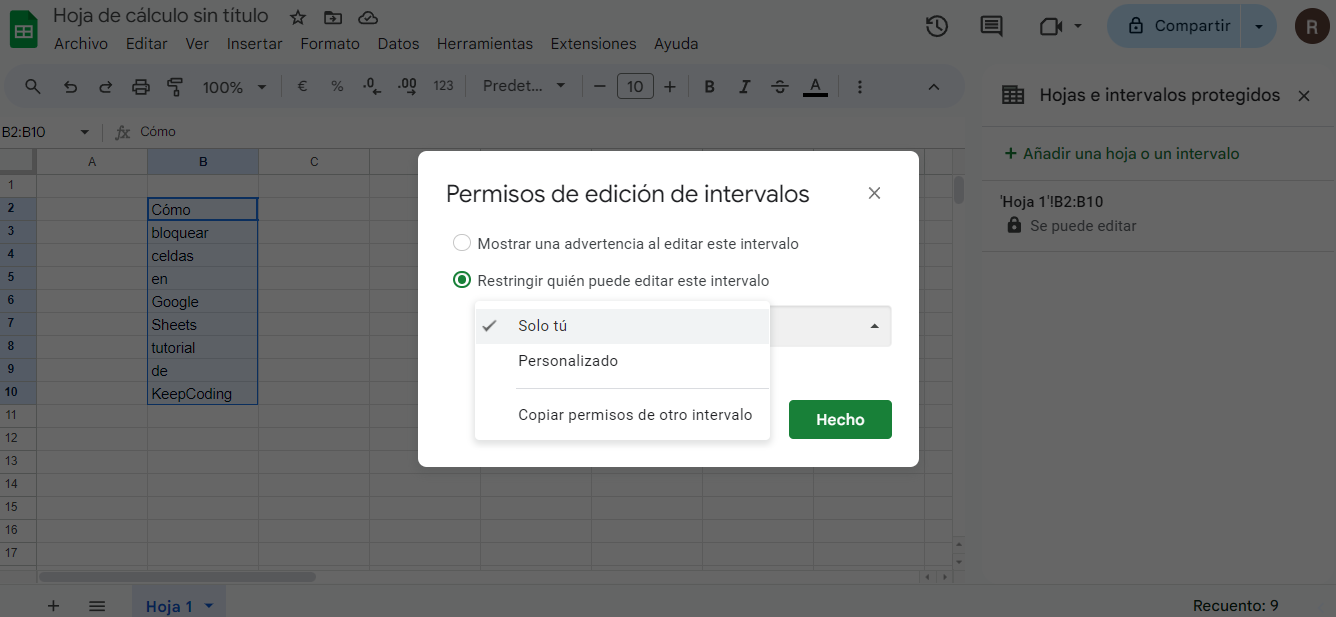Viewport: 1336px width, 617px height.
Task: Choose Copiar permisos de otro intervalo
Action: click(x=622, y=415)
